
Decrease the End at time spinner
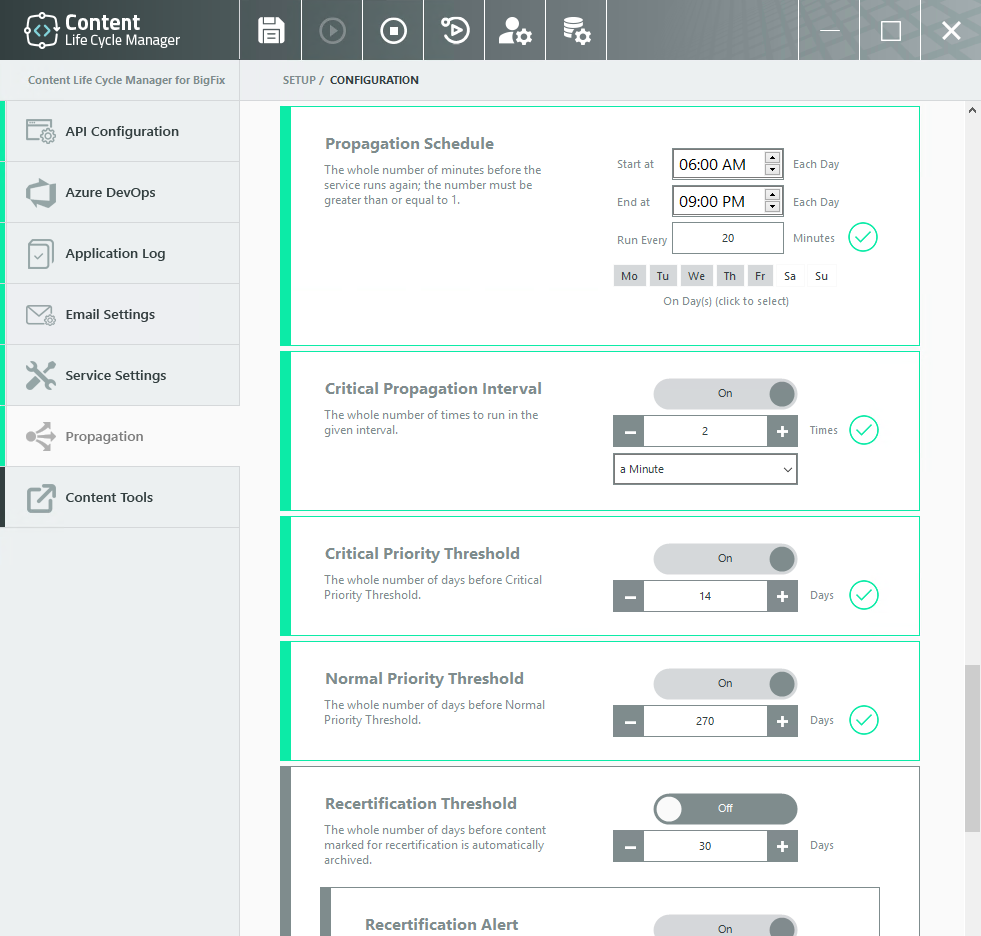click(x=772, y=207)
